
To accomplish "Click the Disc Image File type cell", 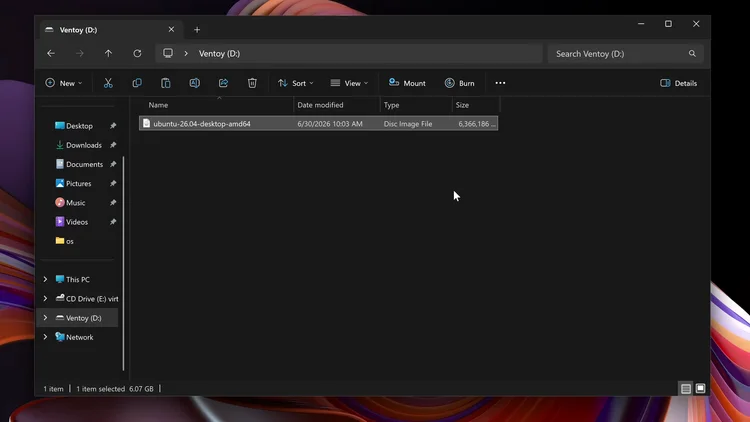I will click(x=408, y=123).
